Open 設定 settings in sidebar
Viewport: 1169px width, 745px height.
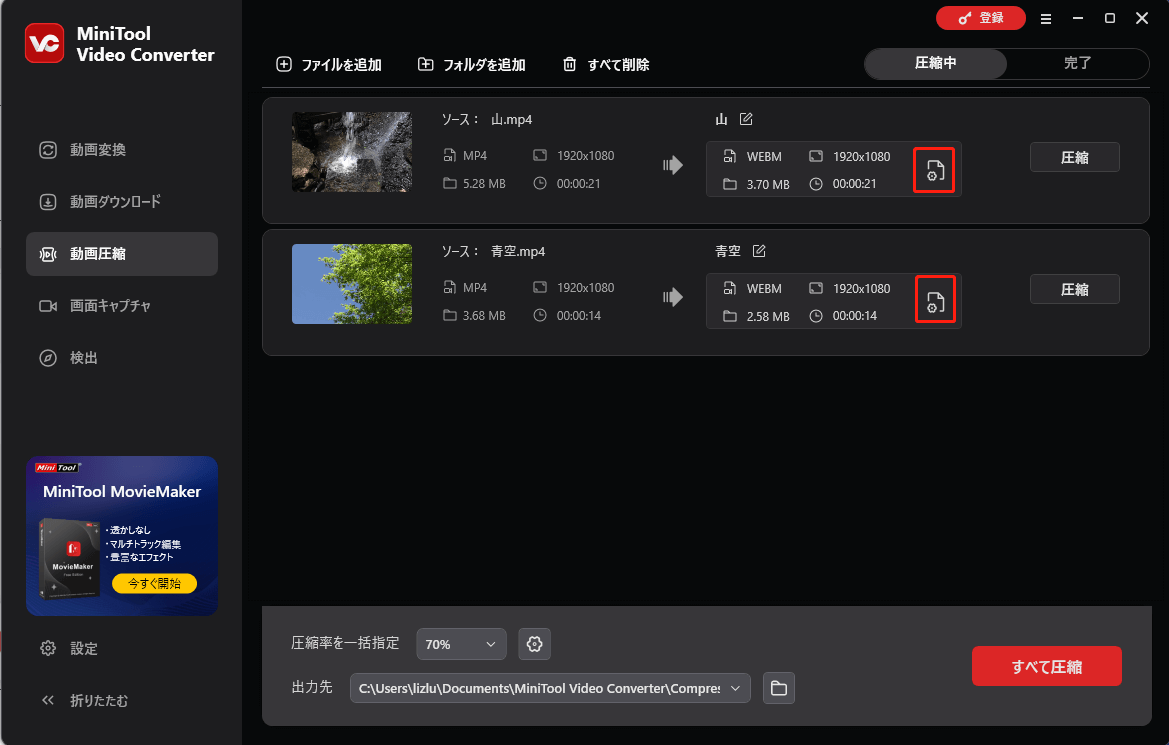click(x=69, y=648)
